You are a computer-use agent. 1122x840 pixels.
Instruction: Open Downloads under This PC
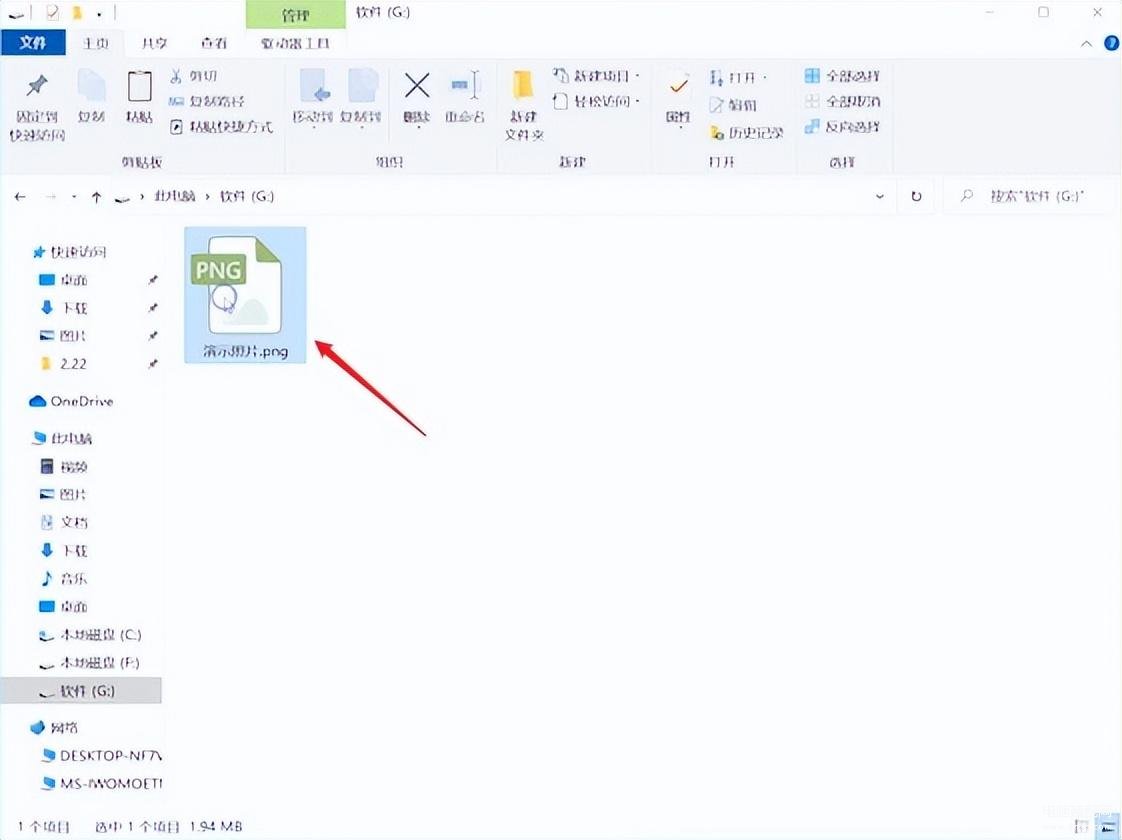pyautogui.click(x=63, y=550)
